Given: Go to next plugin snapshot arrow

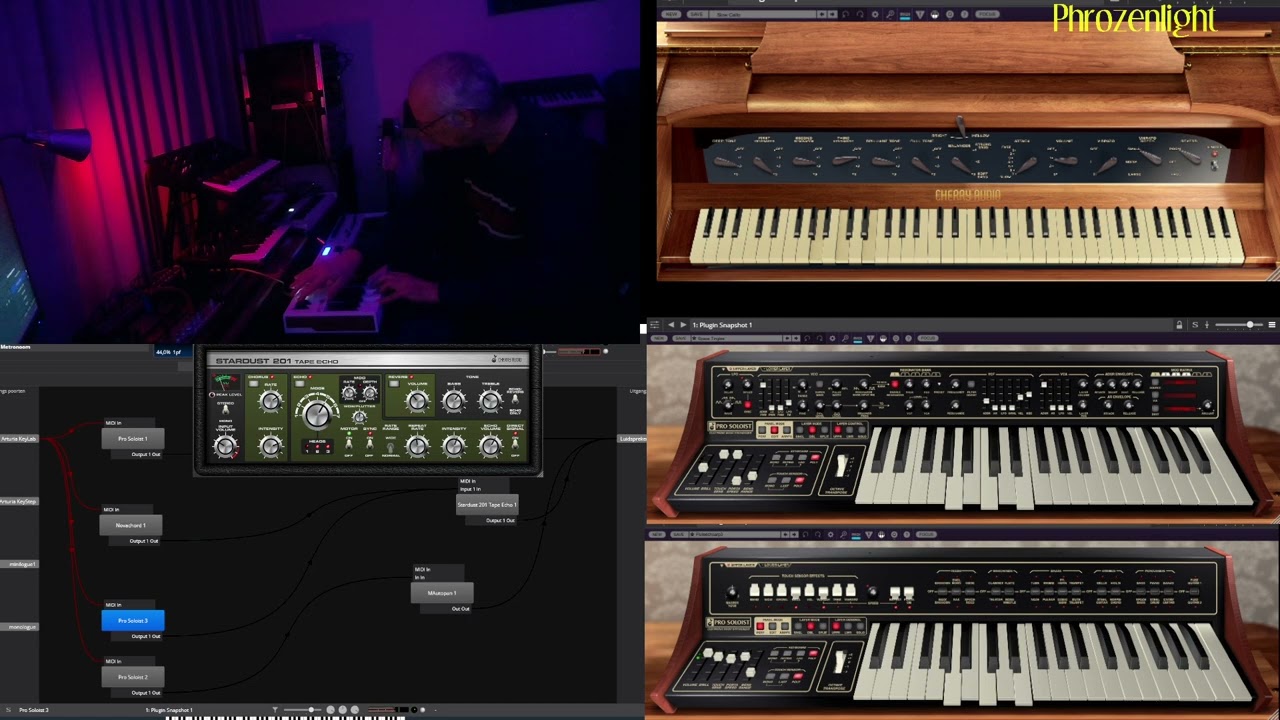Looking at the screenshot, I should pos(683,325).
